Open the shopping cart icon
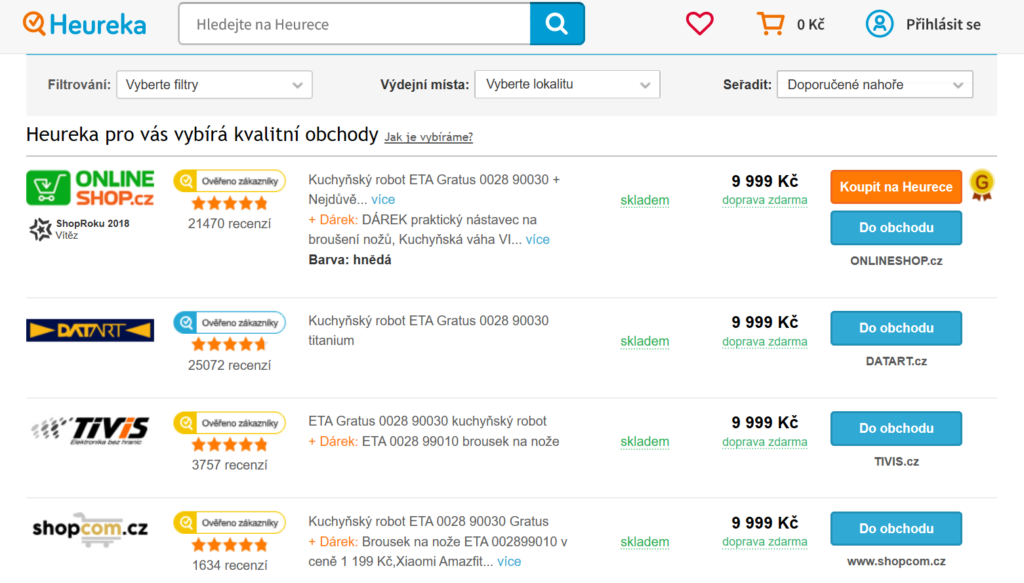This screenshot has height=583, width=1024. (x=770, y=24)
